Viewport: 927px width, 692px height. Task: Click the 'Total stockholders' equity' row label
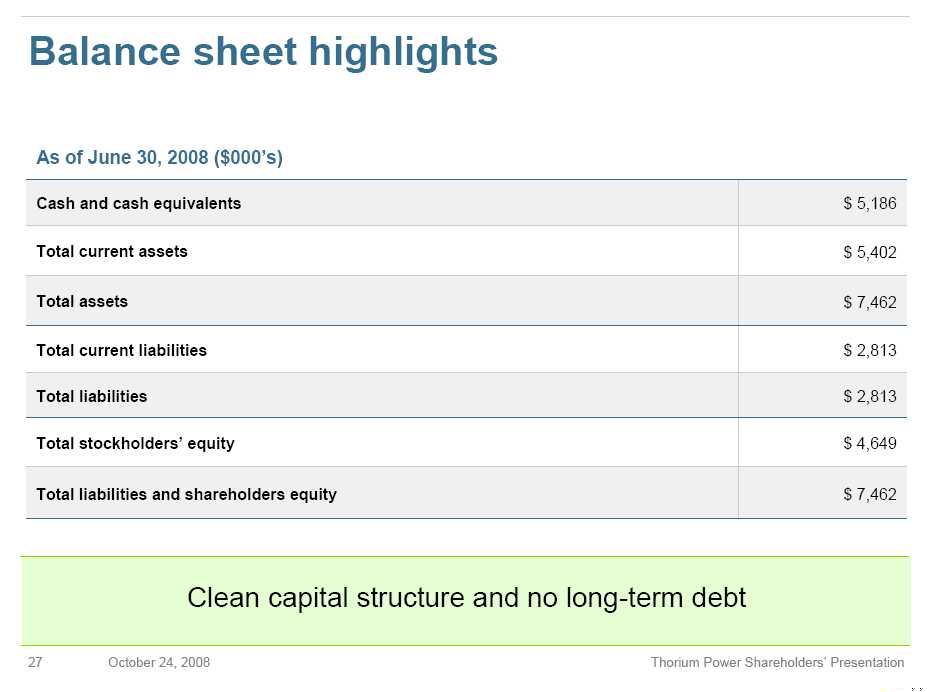[135, 443]
